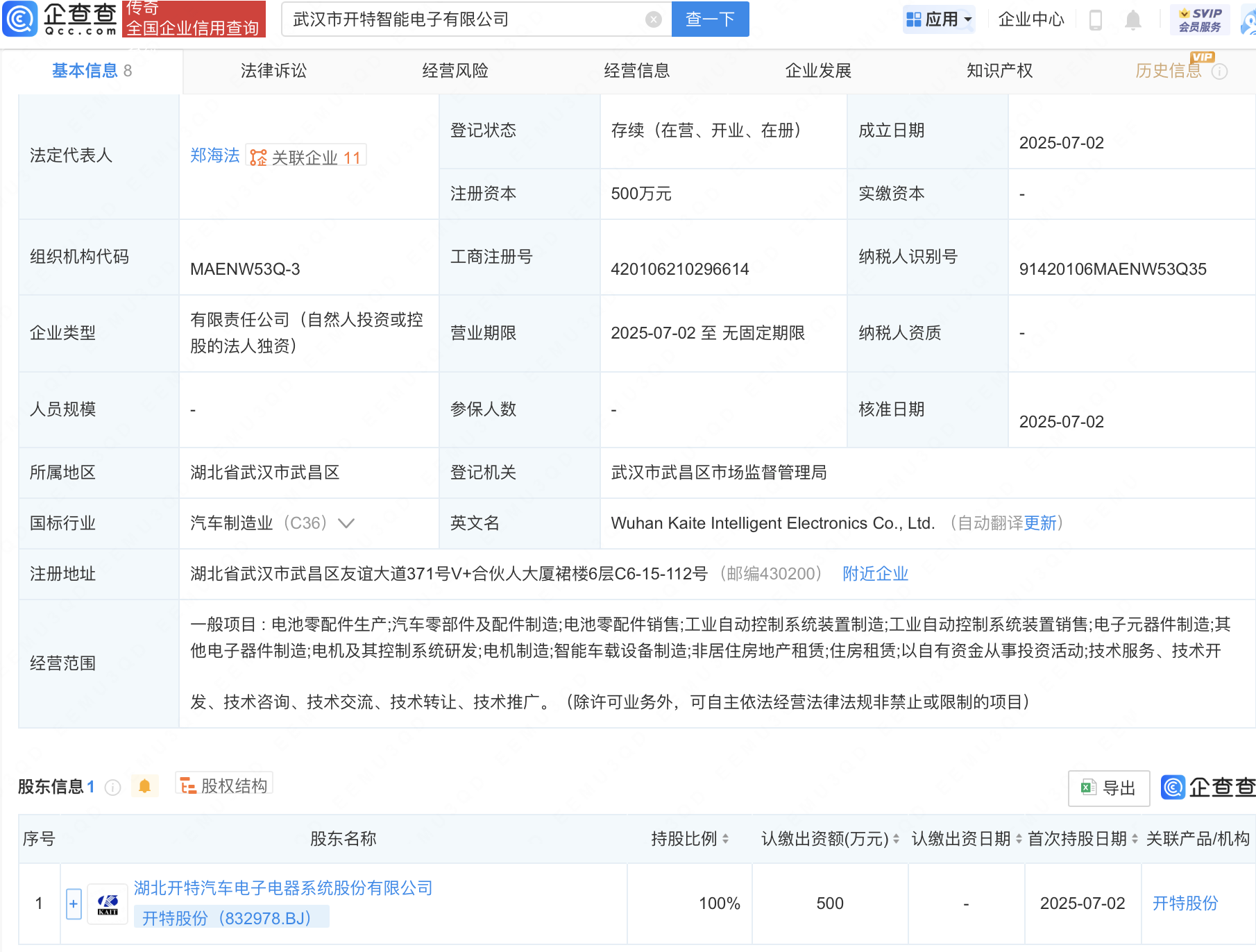Clear the search box with the X icon
Image resolution: width=1256 pixels, height=952 pixels.
(x=653, y=19)
